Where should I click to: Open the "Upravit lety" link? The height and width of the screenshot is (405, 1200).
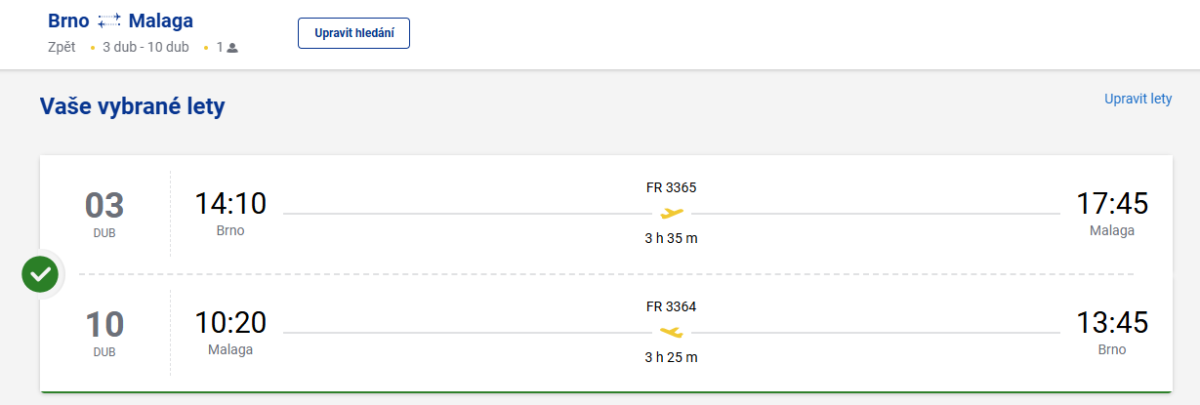pos(1138,98)
